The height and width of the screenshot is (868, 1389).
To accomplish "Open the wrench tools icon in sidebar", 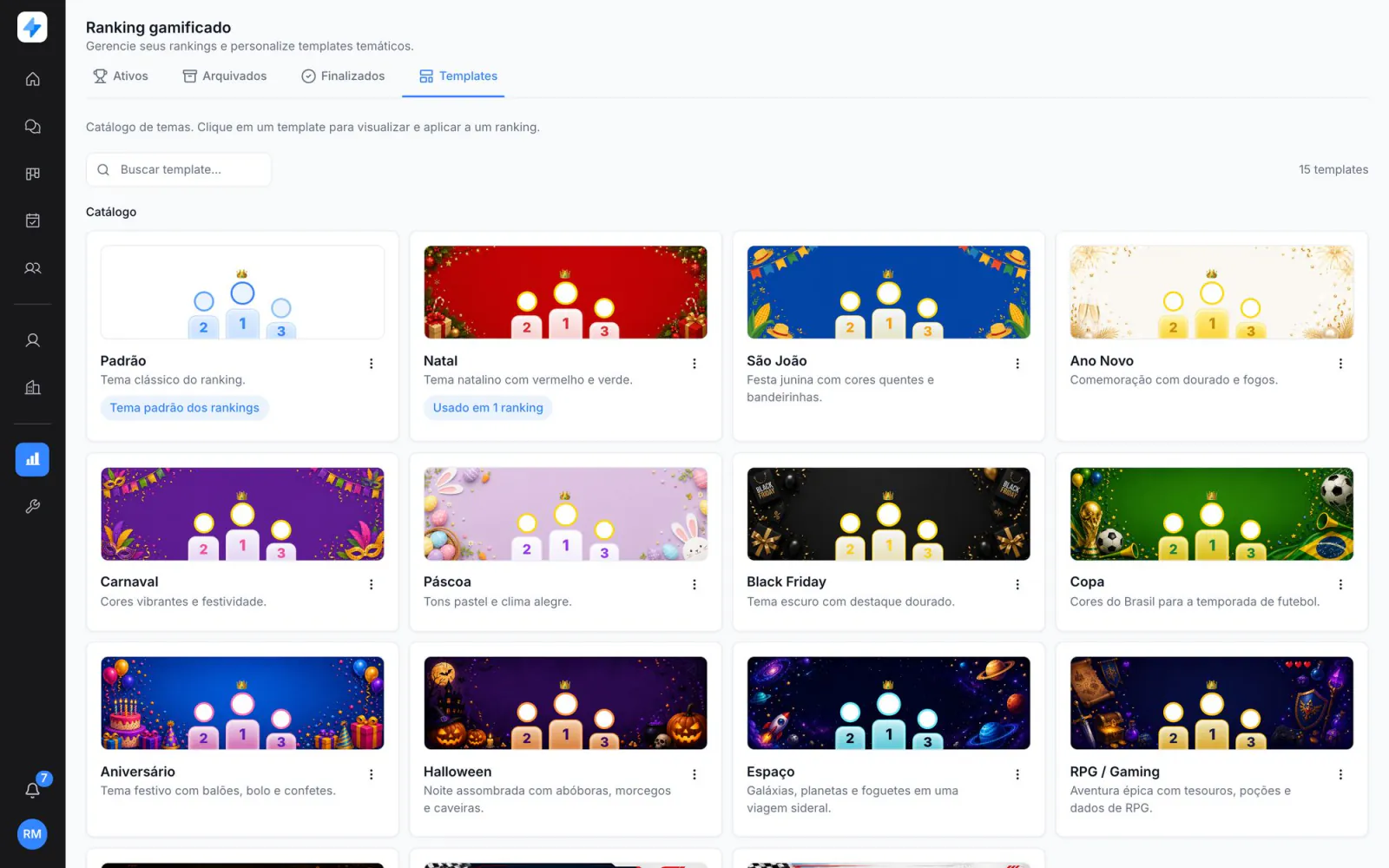I will (32, 506).
